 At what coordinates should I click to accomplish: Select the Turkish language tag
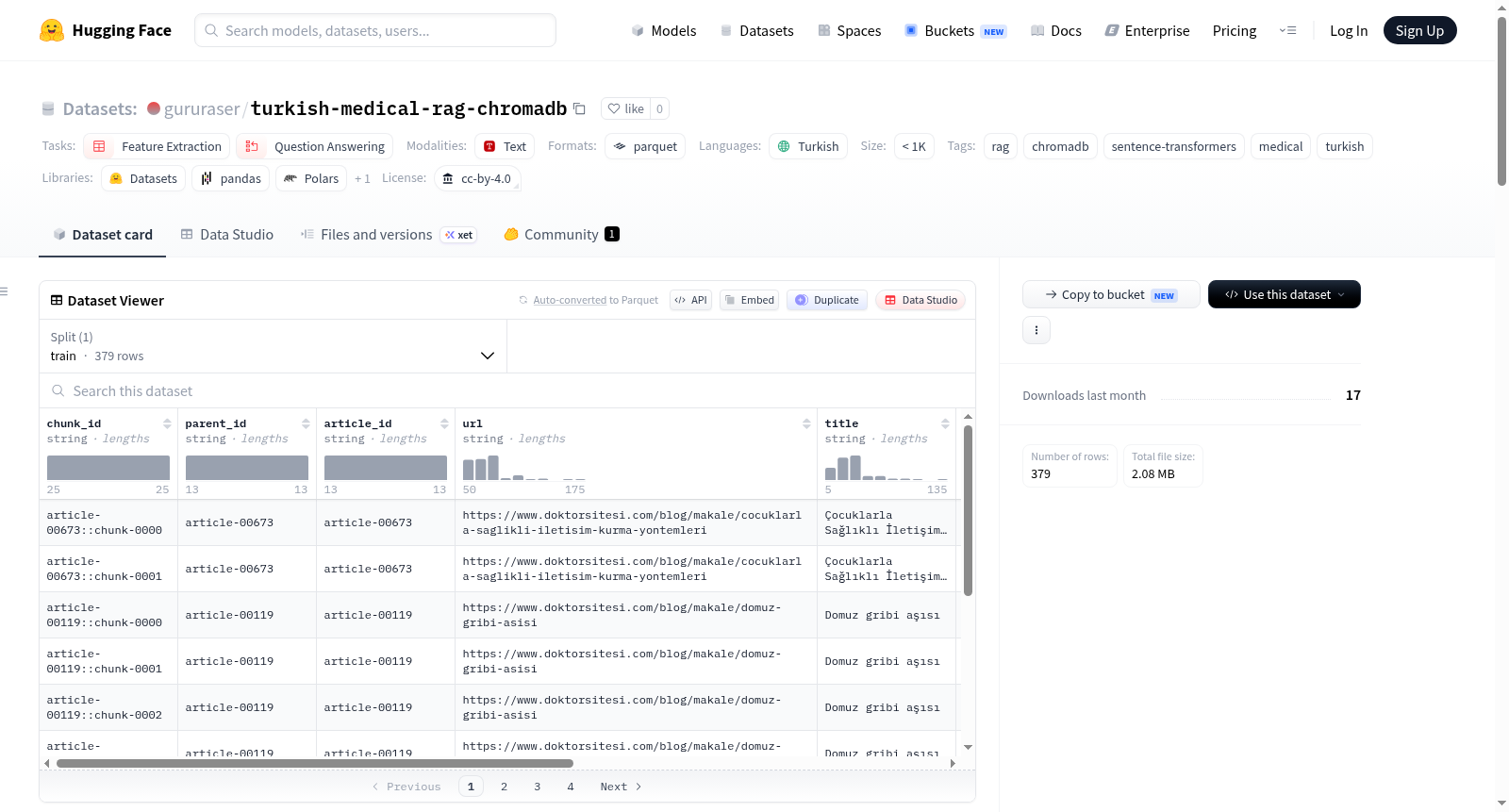808,146
